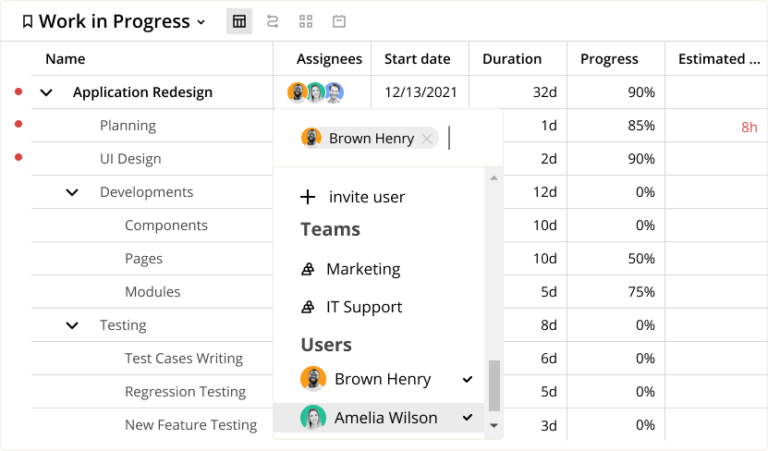Screen dimensions: 768x451
Task: Click the 6d duration for Test Cases Writing
Action: coord(549,359)
